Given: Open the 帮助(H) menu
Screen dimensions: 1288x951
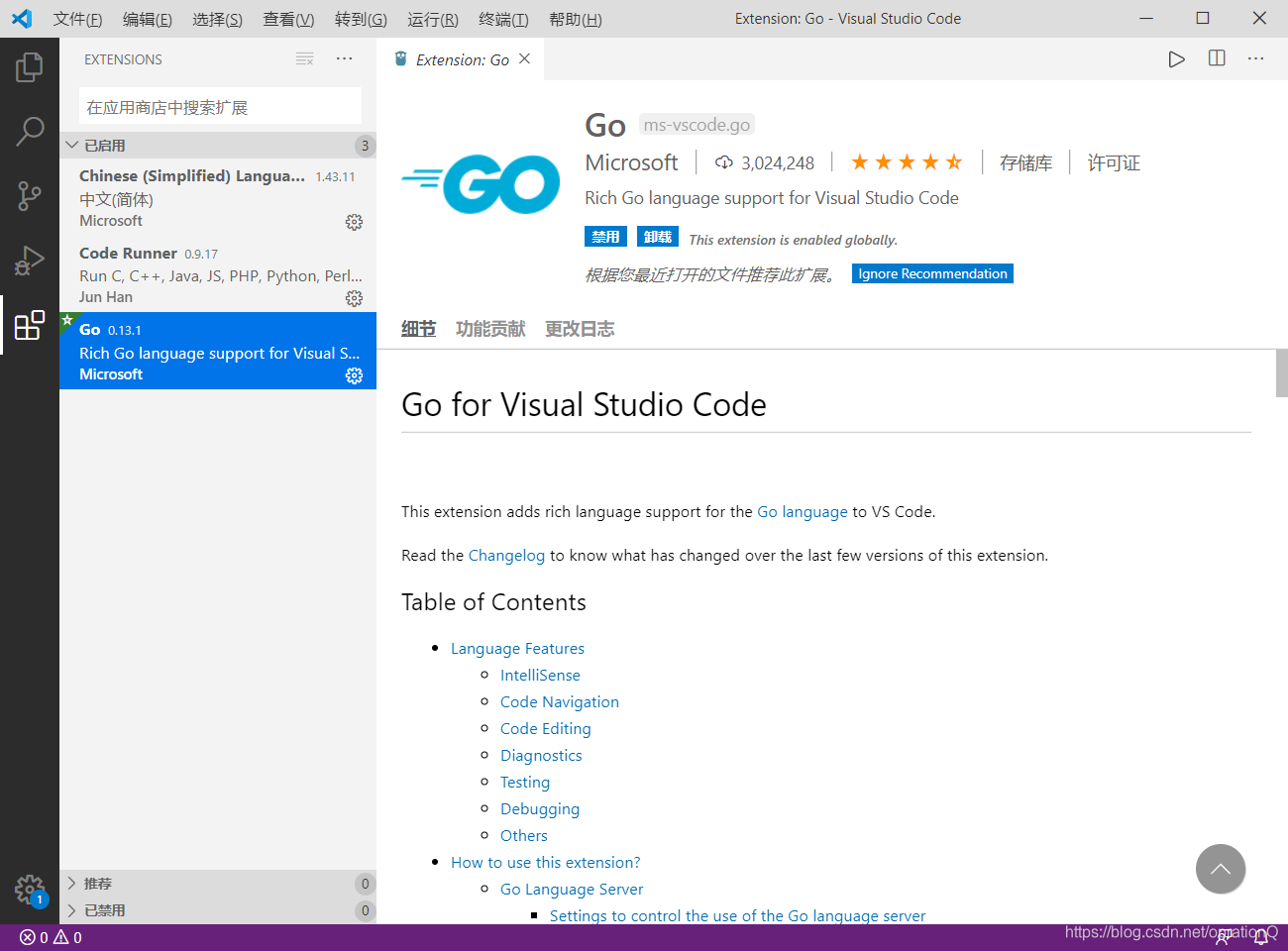Looking at the screenshot, I should click(576, 19).
